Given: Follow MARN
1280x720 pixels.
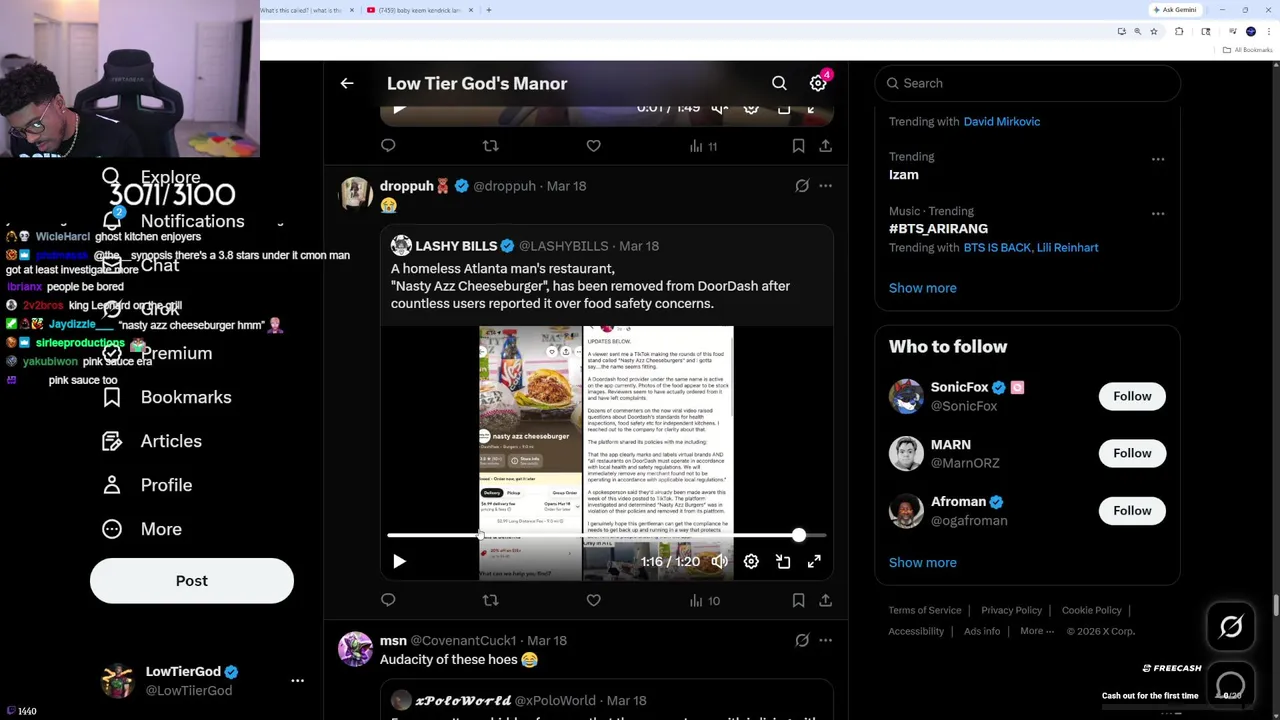Looking at the screenshot, I should [x=1132, y=453].
